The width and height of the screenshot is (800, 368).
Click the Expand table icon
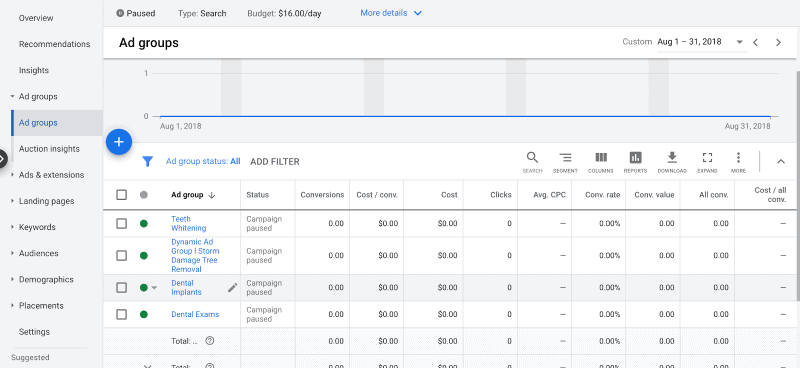pos(707,162)
